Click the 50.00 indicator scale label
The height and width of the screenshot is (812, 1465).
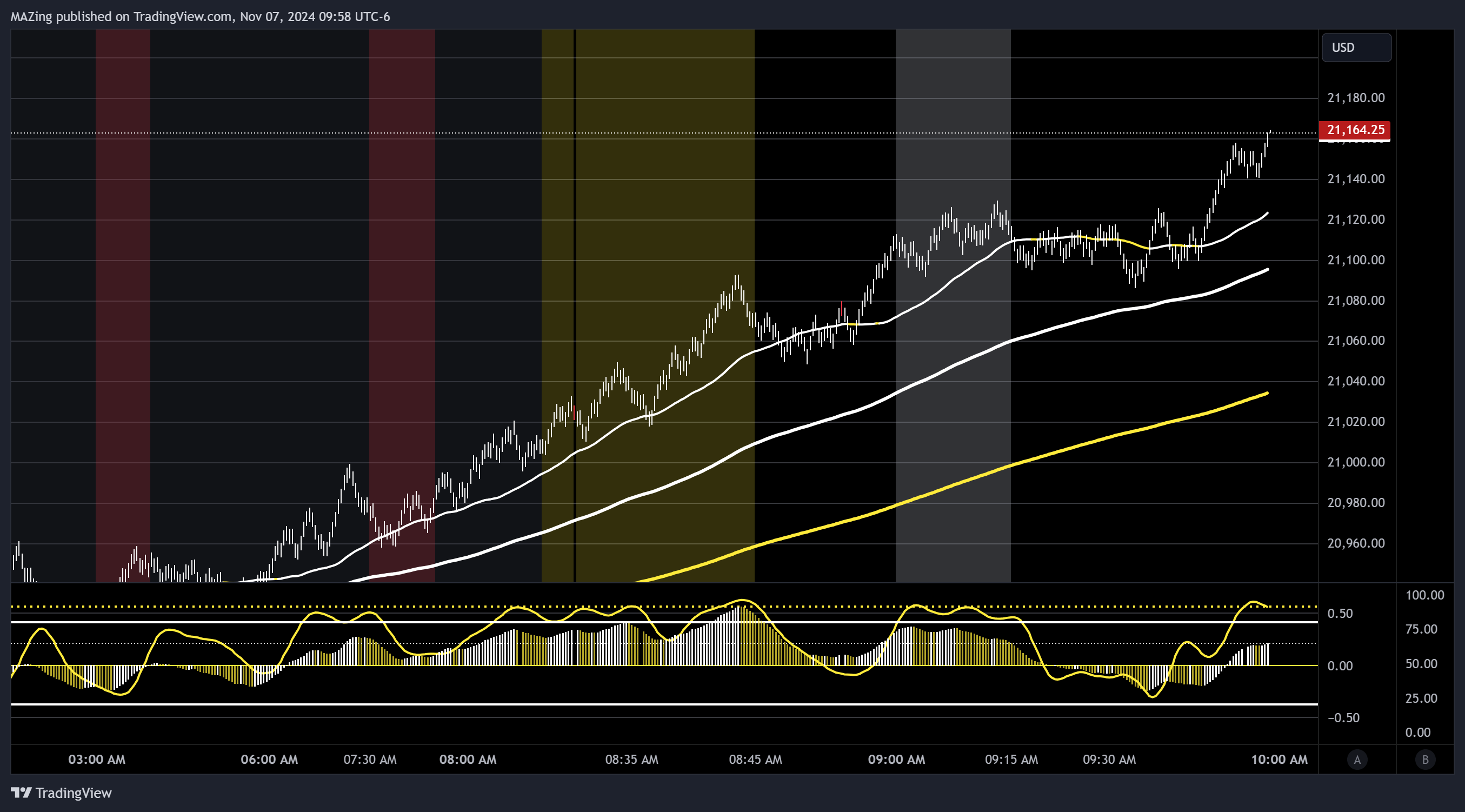pos(1421,664)
